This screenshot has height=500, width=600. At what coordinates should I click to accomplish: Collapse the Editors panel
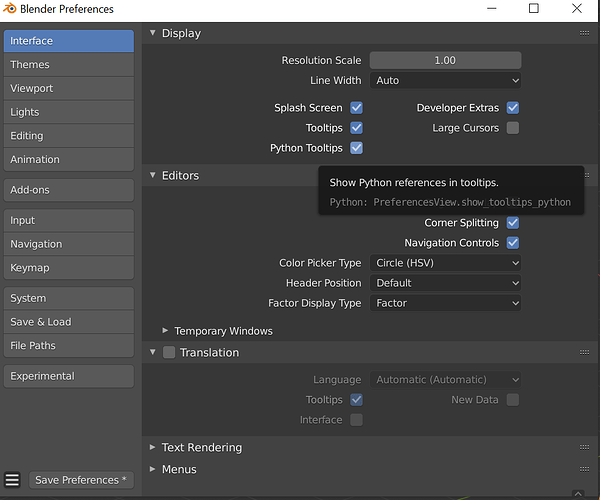click(x=153, y=175)
